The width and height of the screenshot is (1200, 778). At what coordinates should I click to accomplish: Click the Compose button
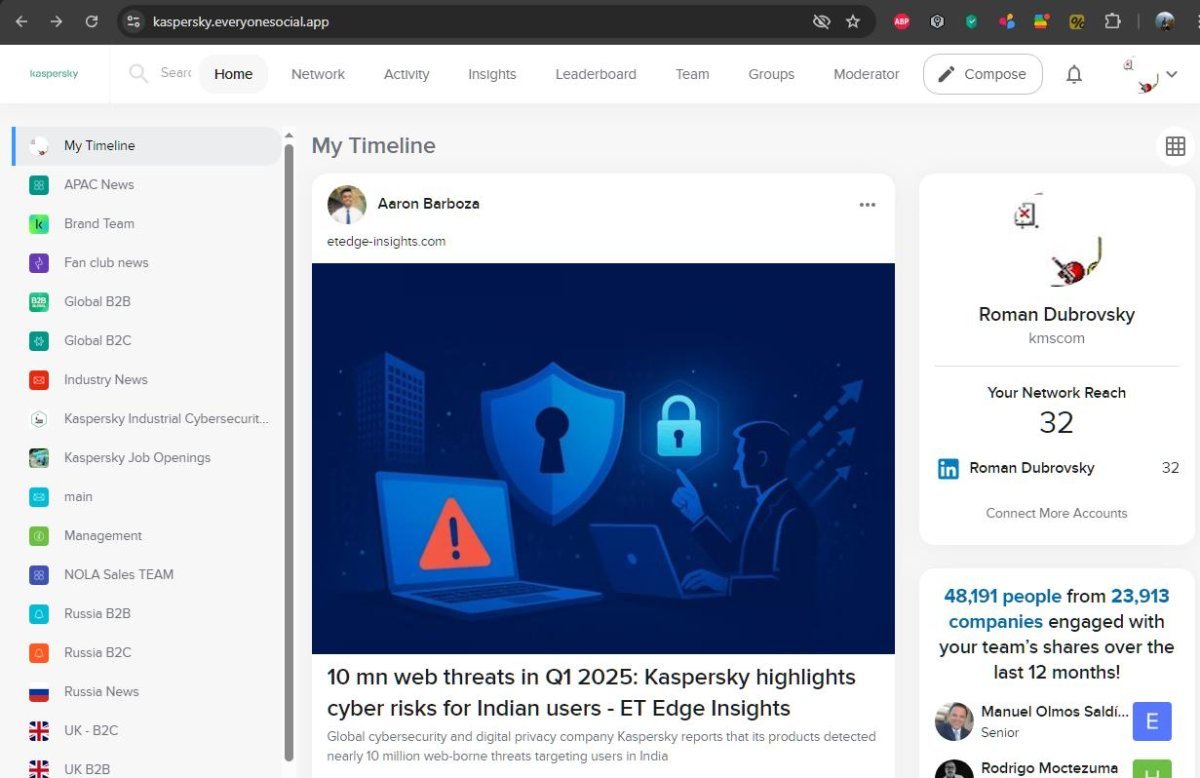982,74
